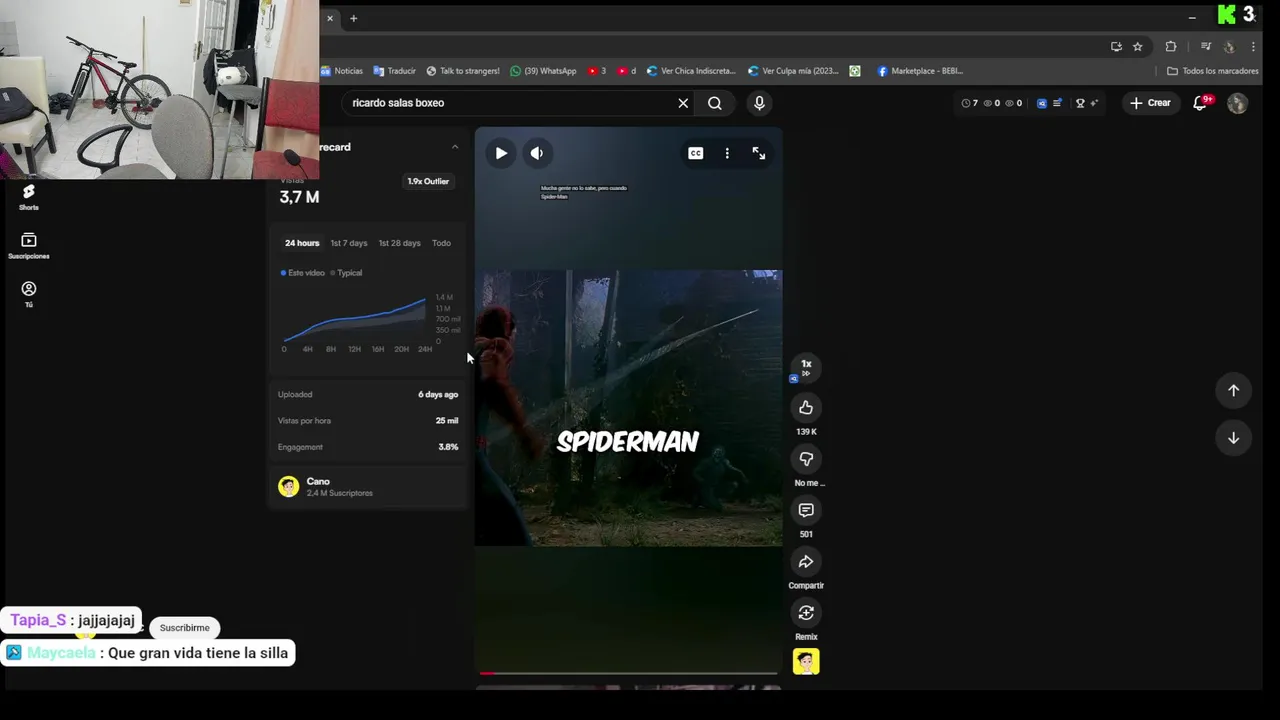Play the Spiderman short video

coord(501,153)
